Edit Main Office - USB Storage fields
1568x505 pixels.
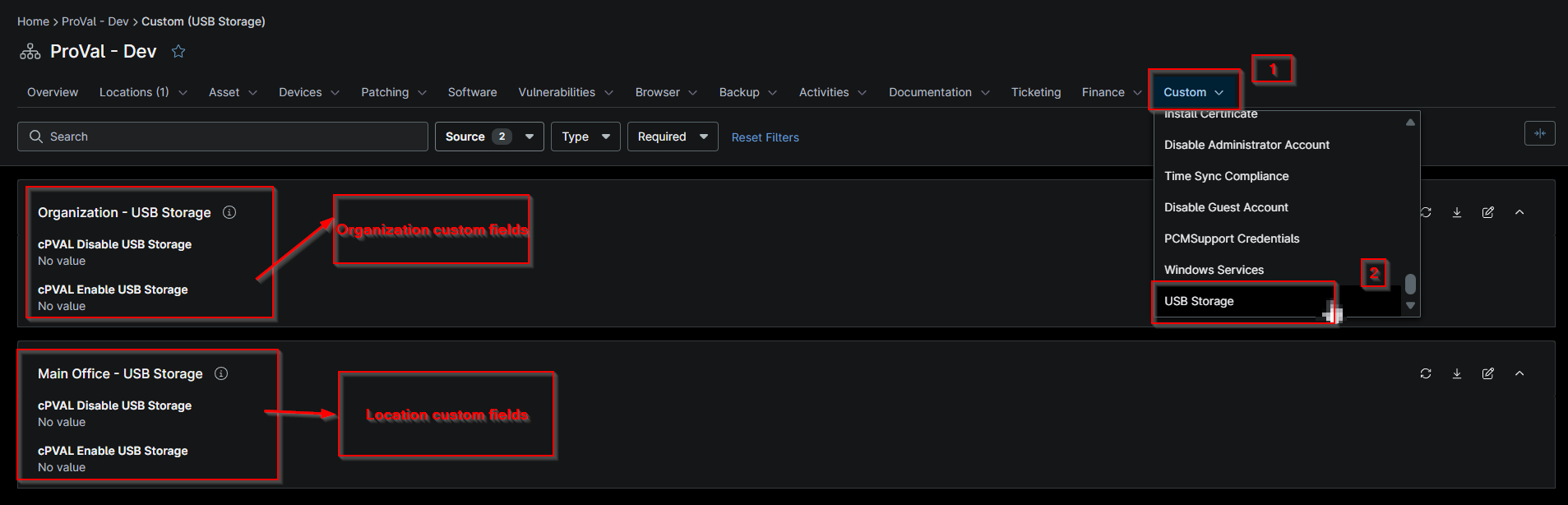point(1488,373)
